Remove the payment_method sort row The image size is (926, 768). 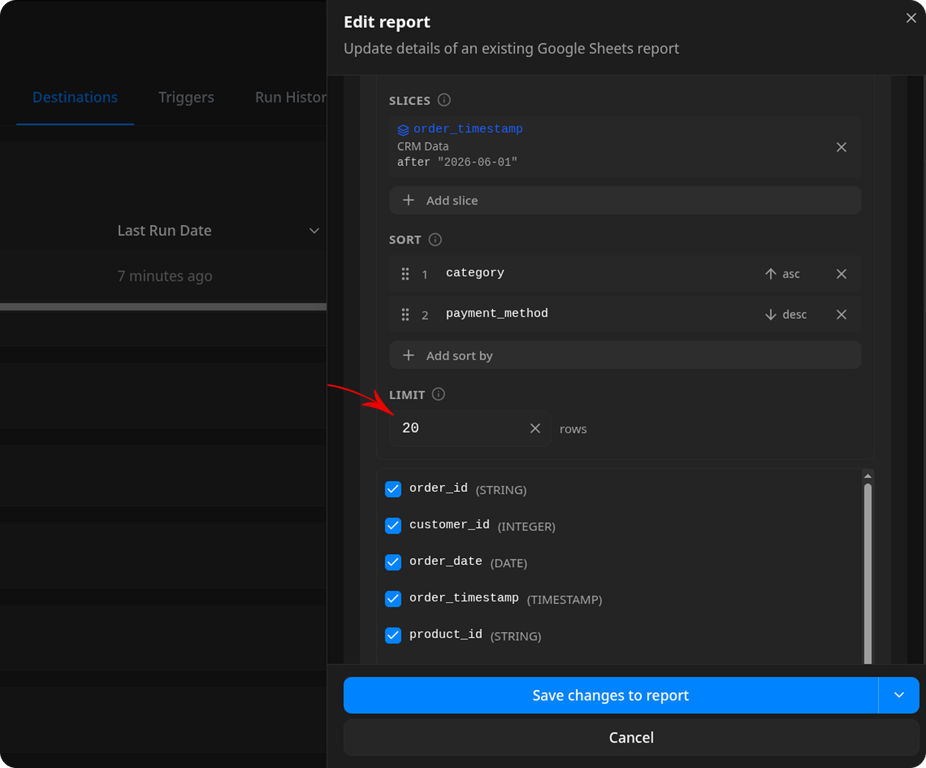842,314
